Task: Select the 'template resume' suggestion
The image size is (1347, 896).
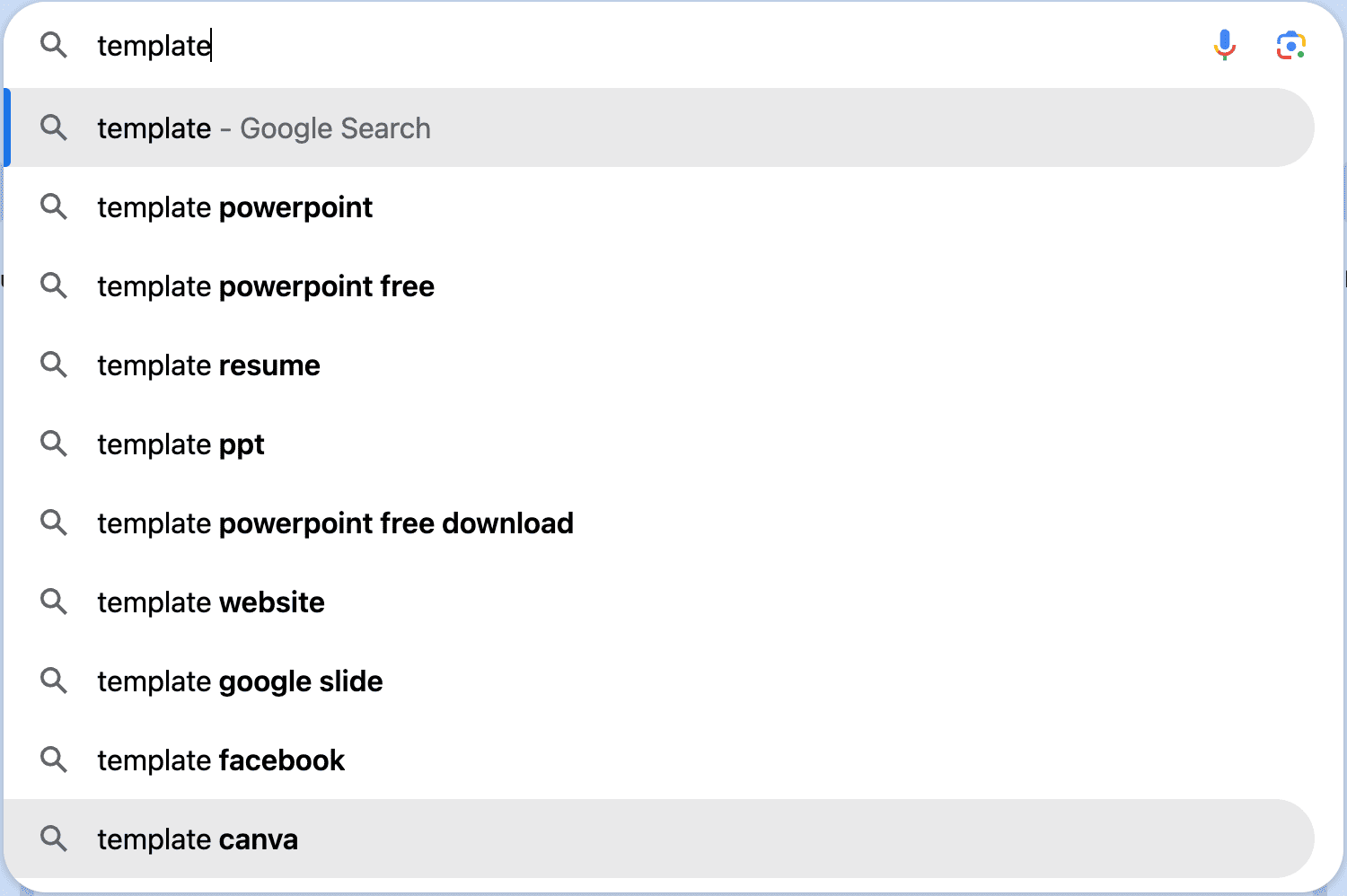Action: click(x=208, y=365)
